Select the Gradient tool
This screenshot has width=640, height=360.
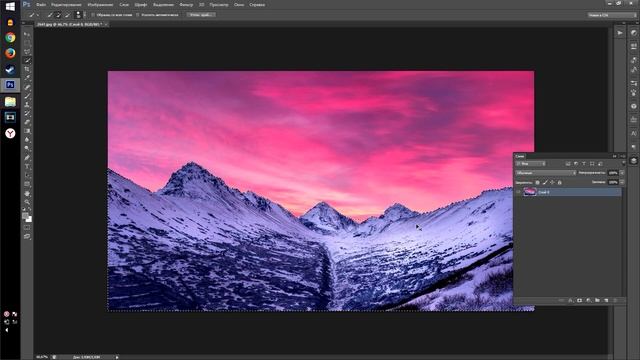pyautogui.click(x=27, y=131)
